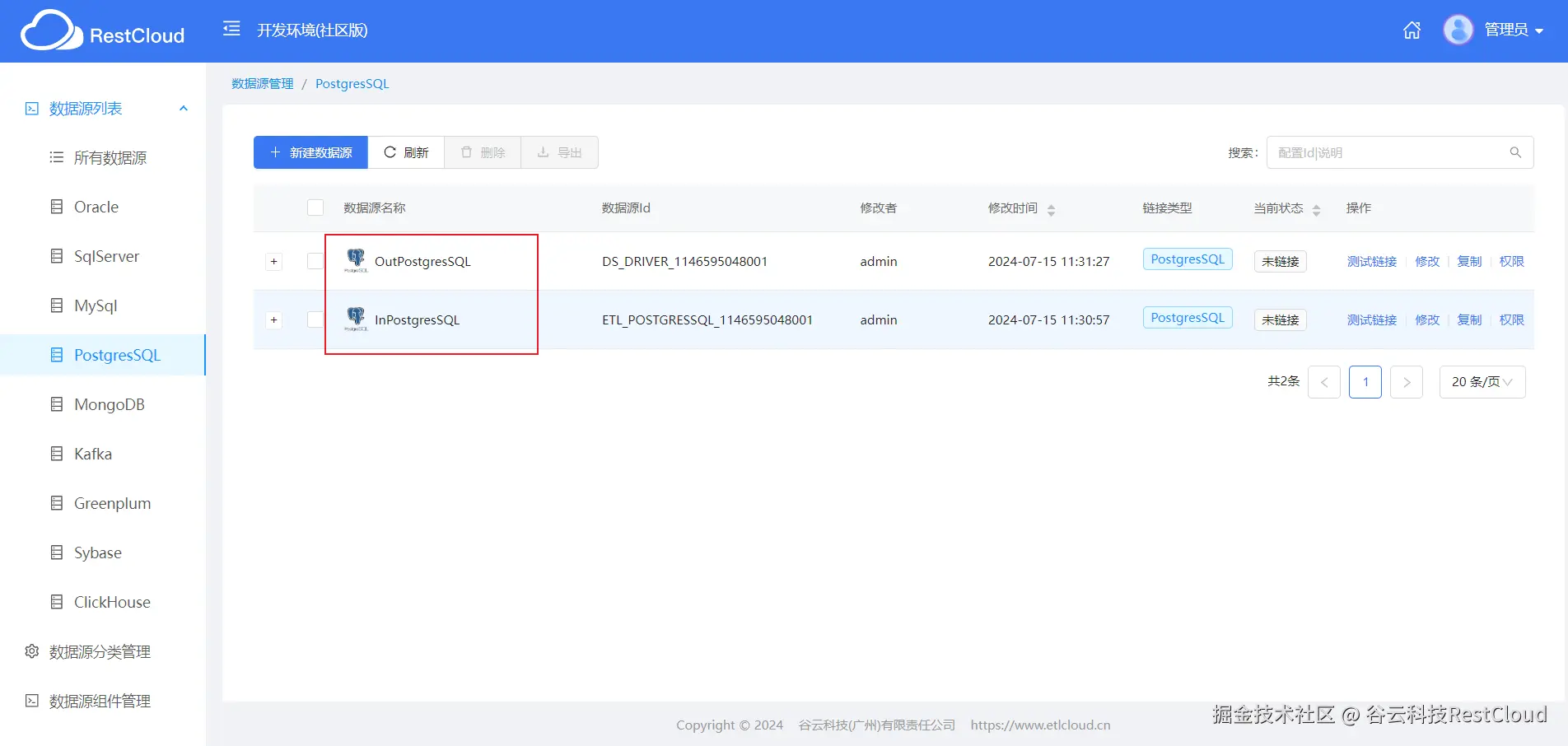Check the InPostgreSQL row checkbox
Screen dimensions: 1568x746
tap(315, 319)
